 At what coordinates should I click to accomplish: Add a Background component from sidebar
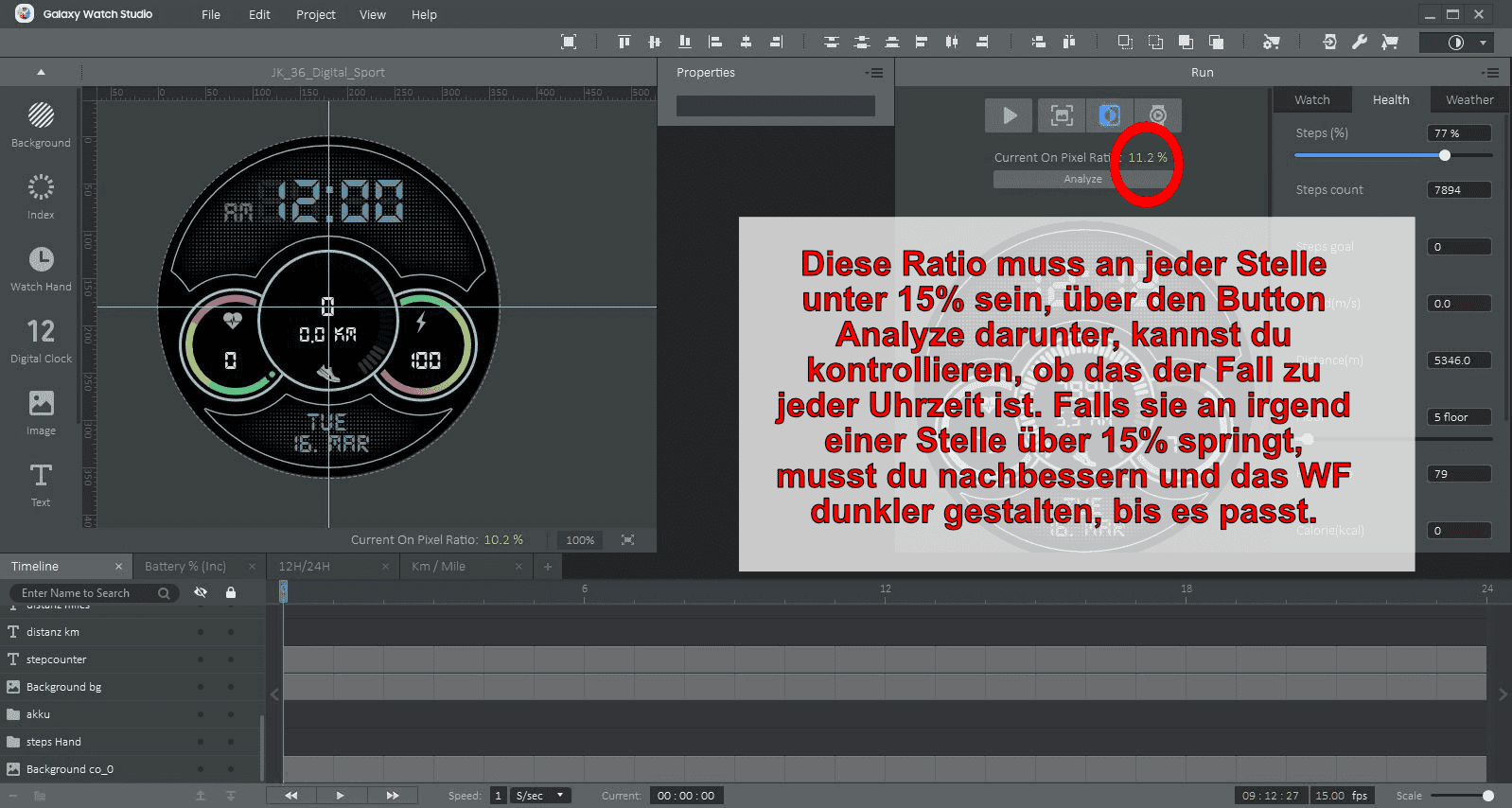pyautogui.click(x=41, y=125)
